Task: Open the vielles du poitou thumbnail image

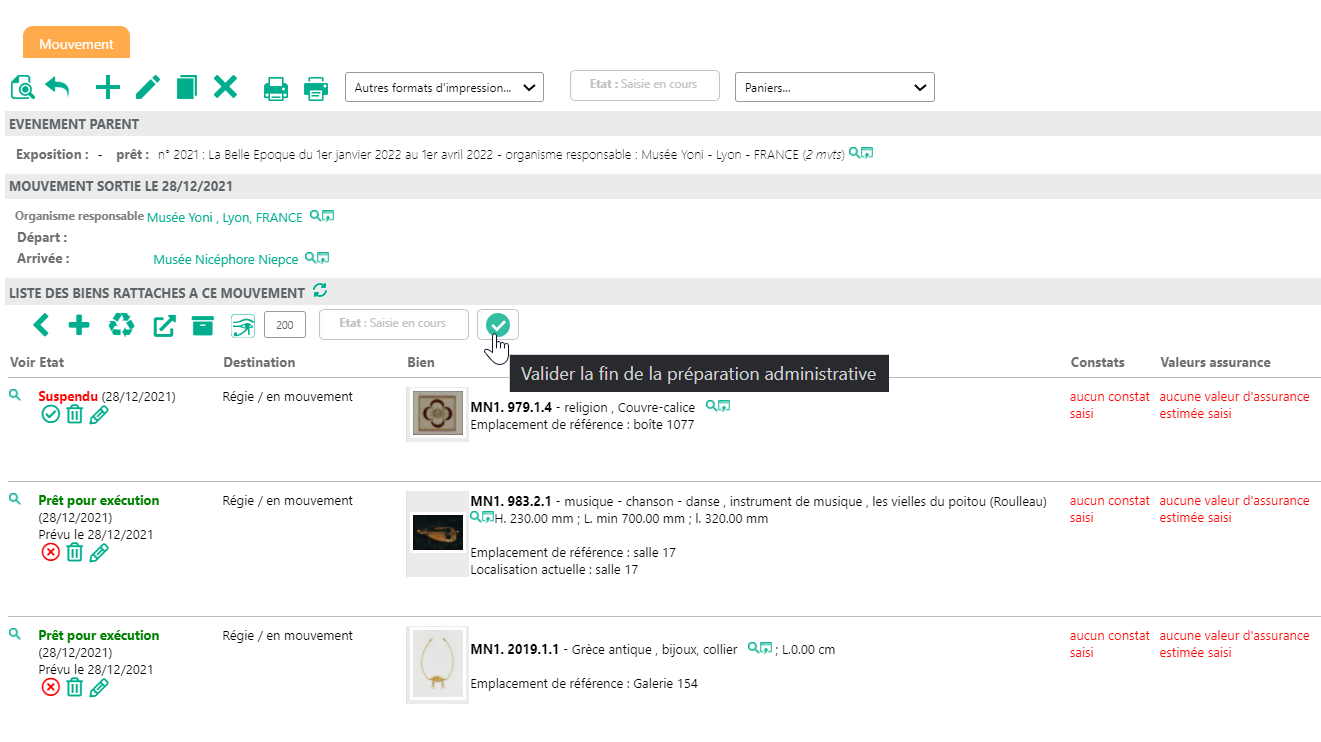Action: (x=437, y=534)
